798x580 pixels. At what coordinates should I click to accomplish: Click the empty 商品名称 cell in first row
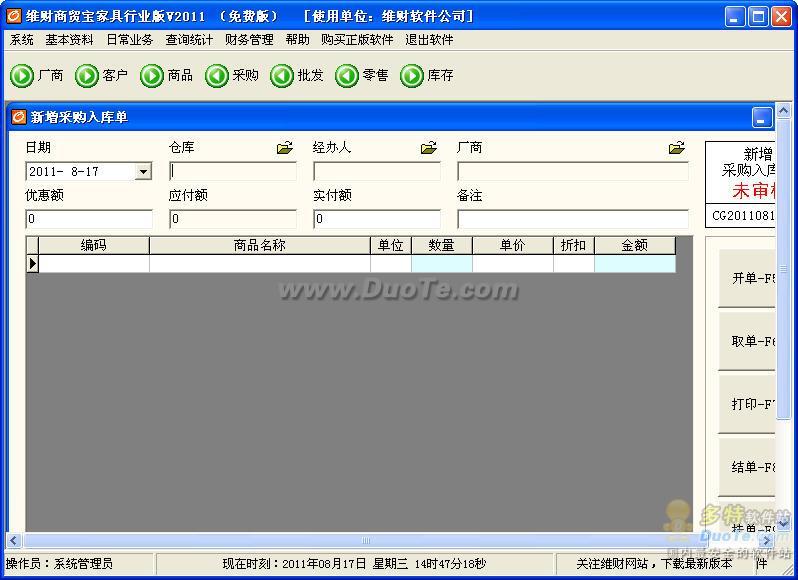pyautogui.click(x=260, y=264)
